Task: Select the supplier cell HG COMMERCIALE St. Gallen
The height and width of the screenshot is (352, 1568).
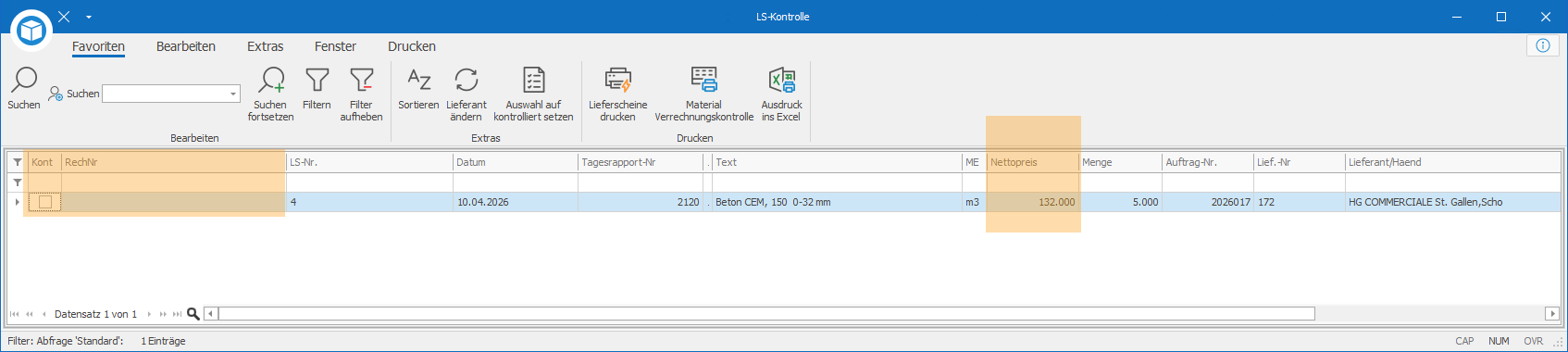Action: point(1452,202)
